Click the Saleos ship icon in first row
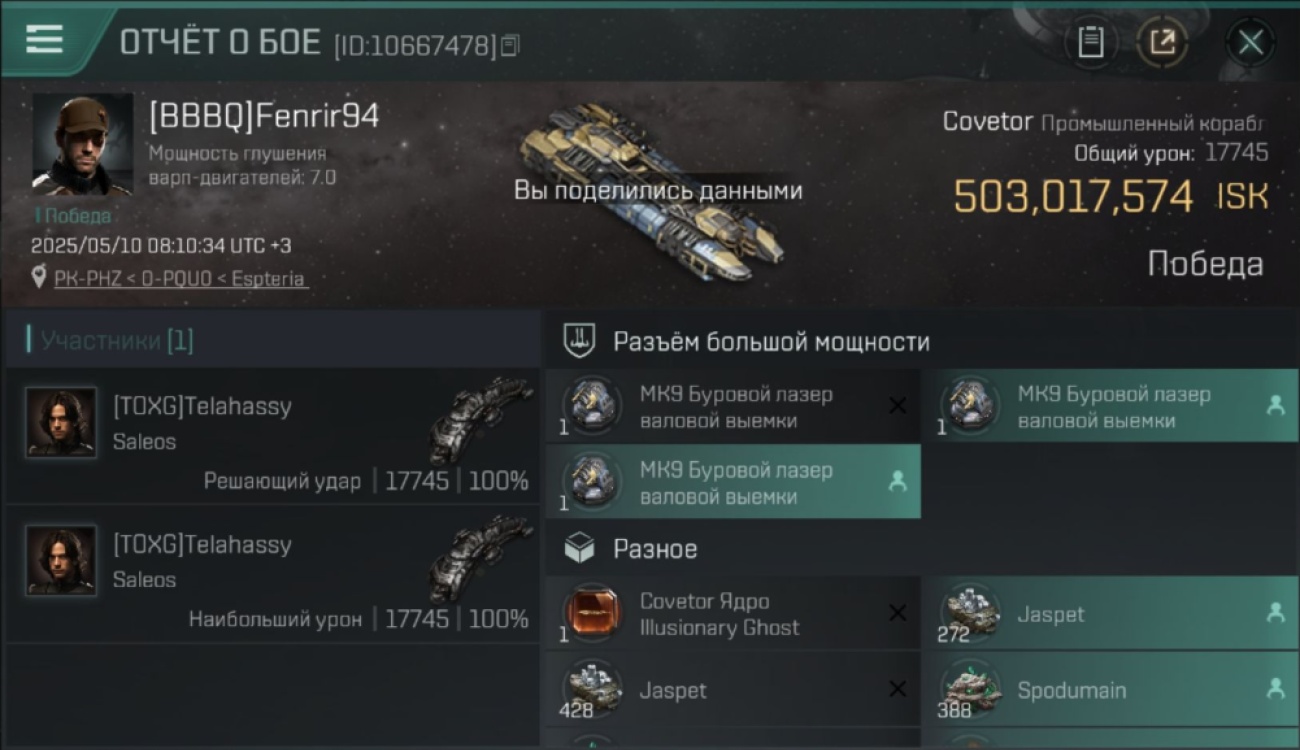 [x=480, y=420]
